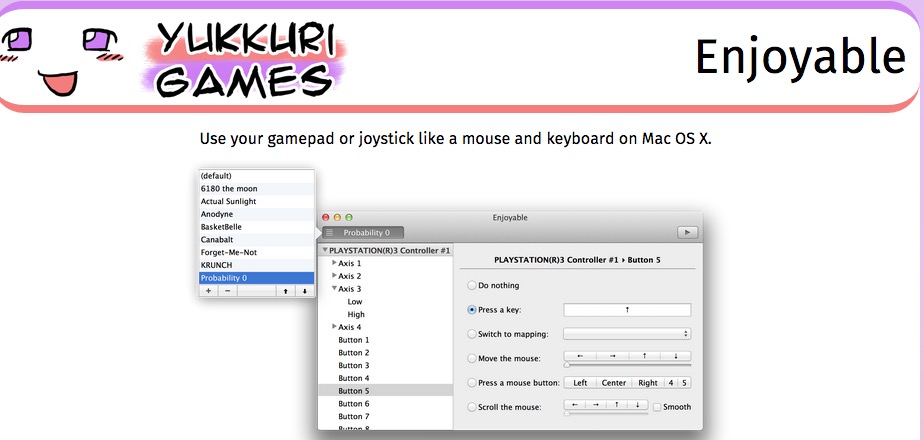Select Button 4 in the tree
This screenshot has width=924, height=440.
[x=354, y=378]
